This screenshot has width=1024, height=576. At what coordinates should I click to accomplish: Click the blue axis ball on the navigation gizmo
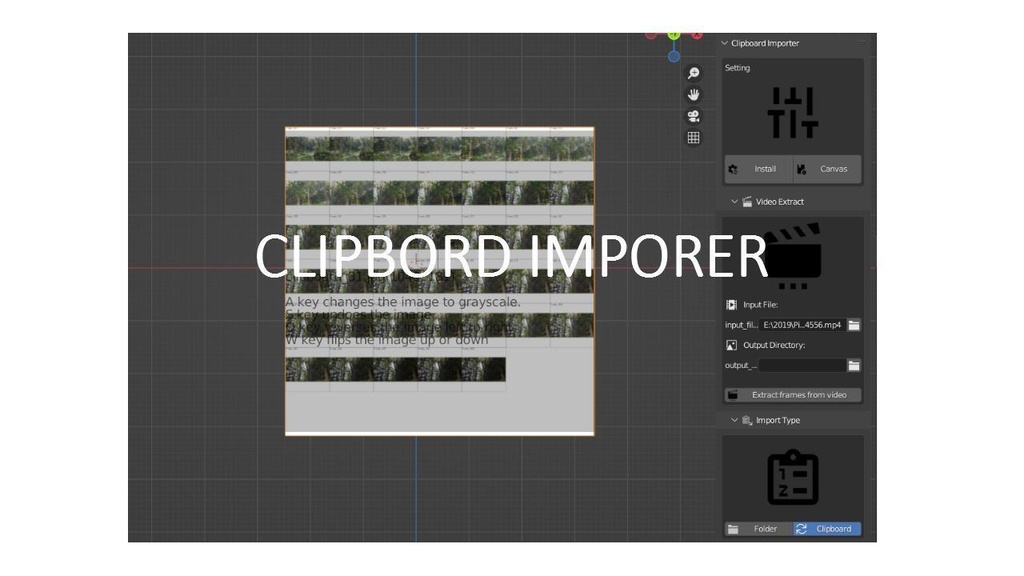(673, 56)
